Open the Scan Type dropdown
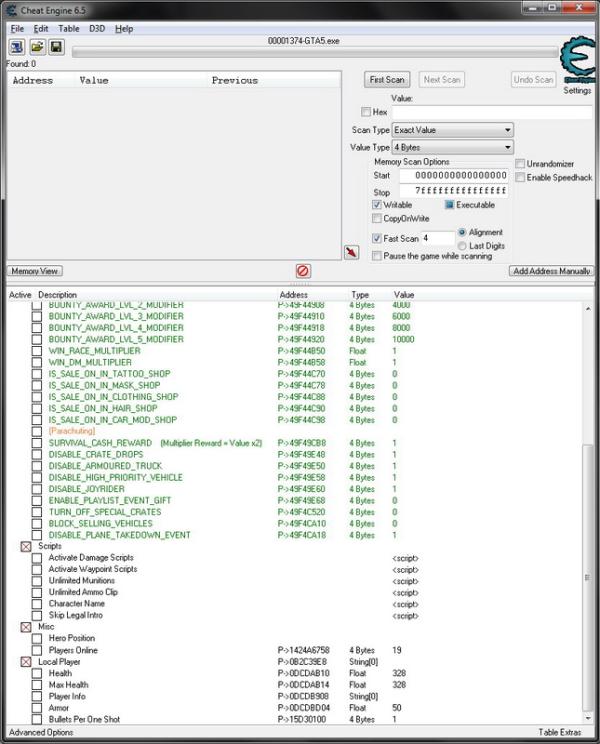Screen dimensions: 600x744 coord(452,130)
